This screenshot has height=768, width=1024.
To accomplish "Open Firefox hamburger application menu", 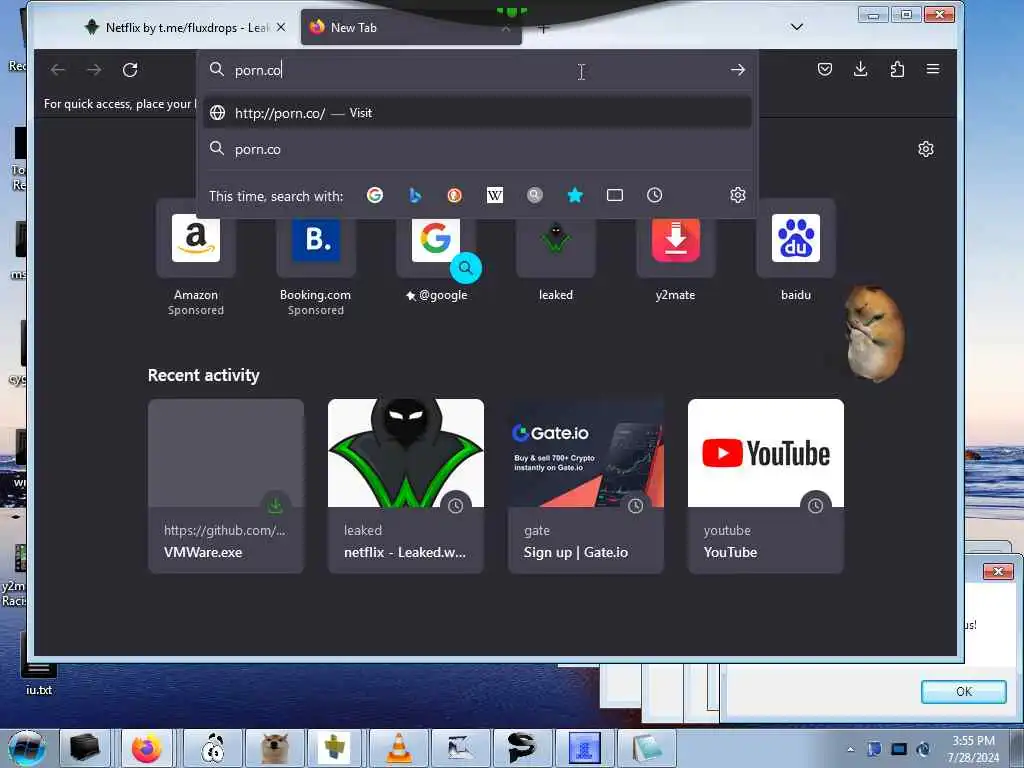I will click(x=933, y=69).
